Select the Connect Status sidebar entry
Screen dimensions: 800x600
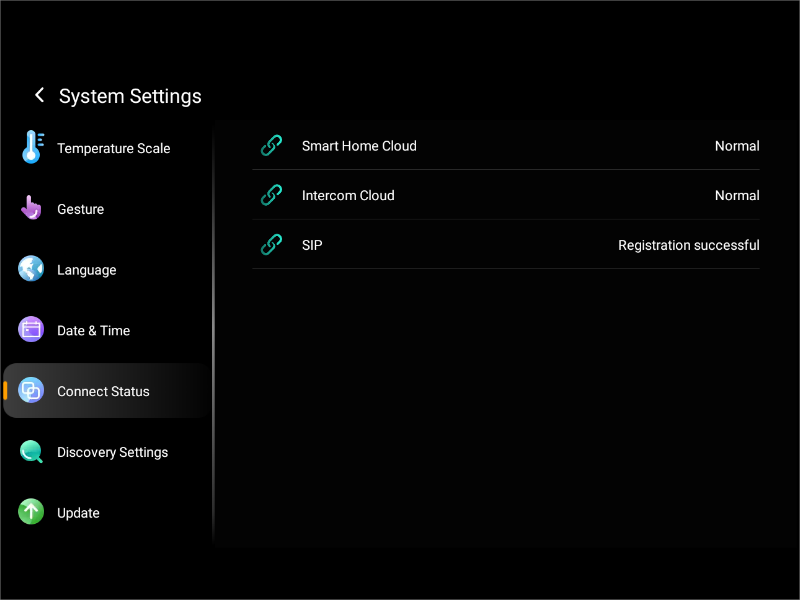103,391
